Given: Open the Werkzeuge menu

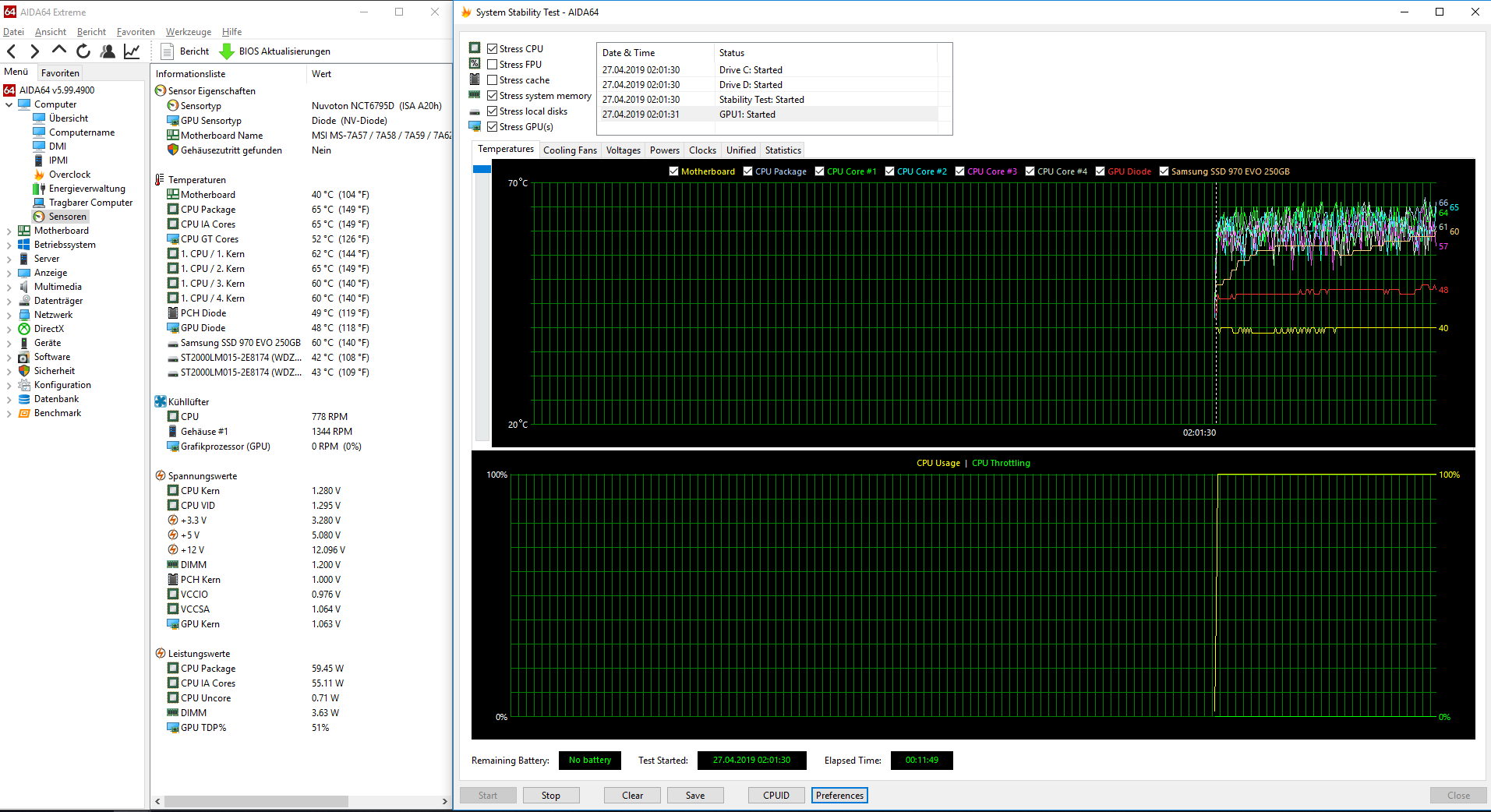Looking at the screenshot, I should click(x=189, y=32).
